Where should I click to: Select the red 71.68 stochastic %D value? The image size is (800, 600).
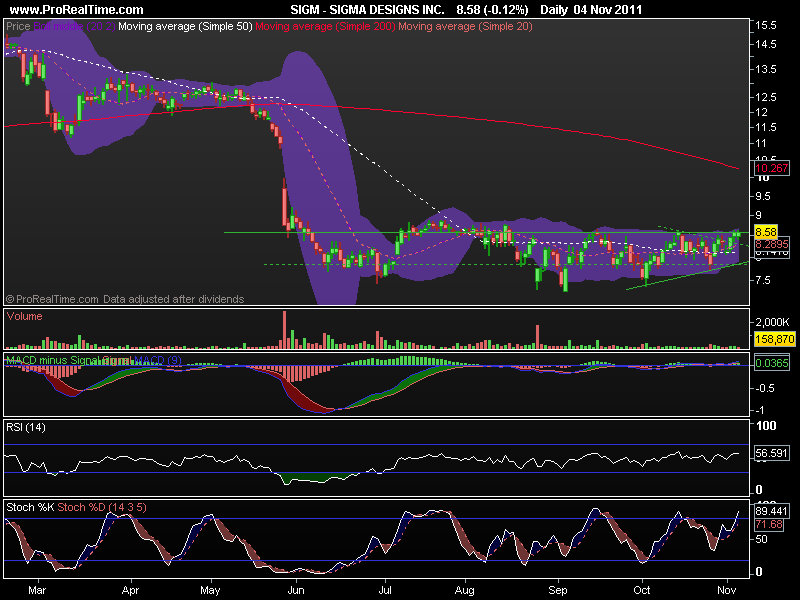769,524
